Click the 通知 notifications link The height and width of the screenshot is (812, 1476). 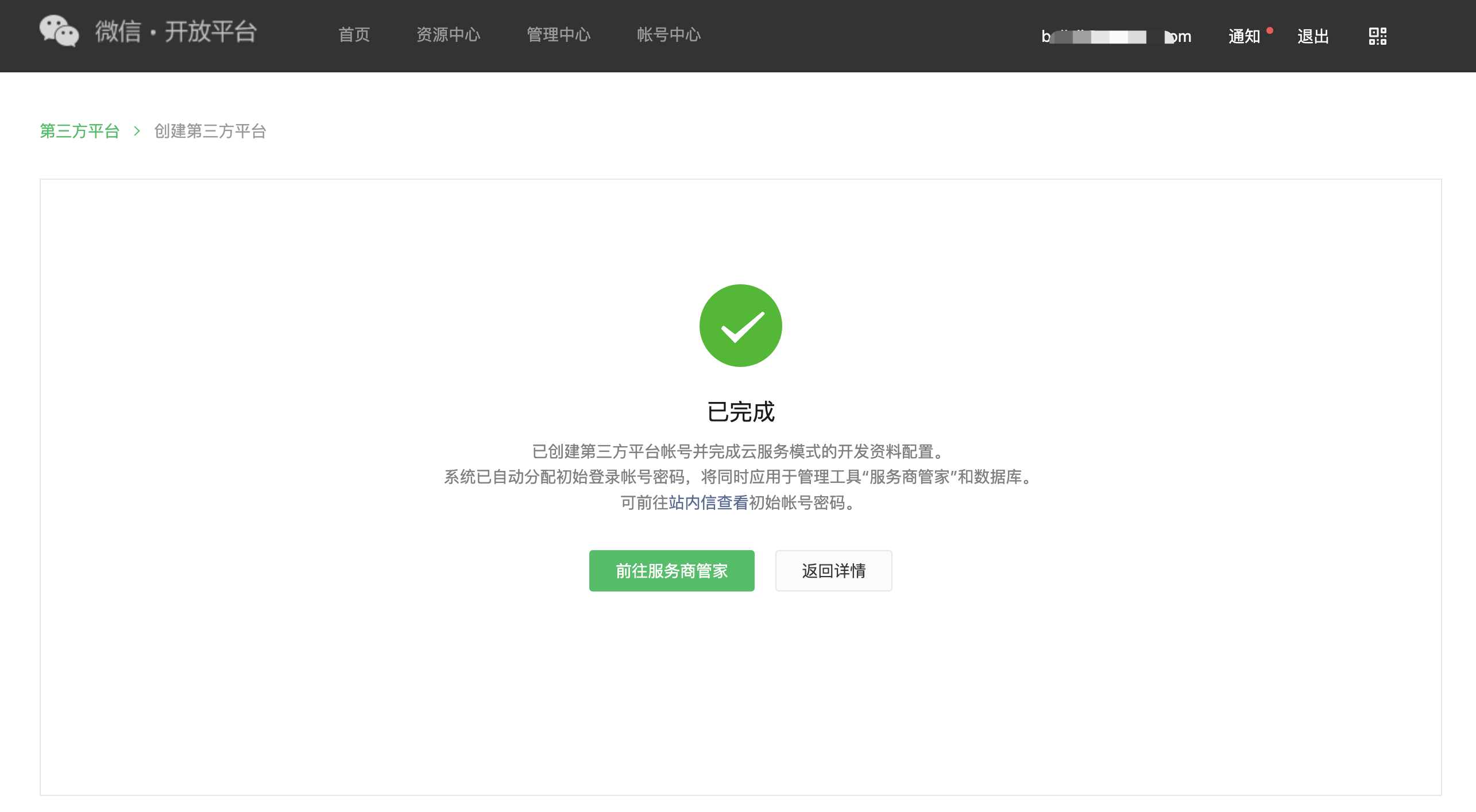point(1244,37)
